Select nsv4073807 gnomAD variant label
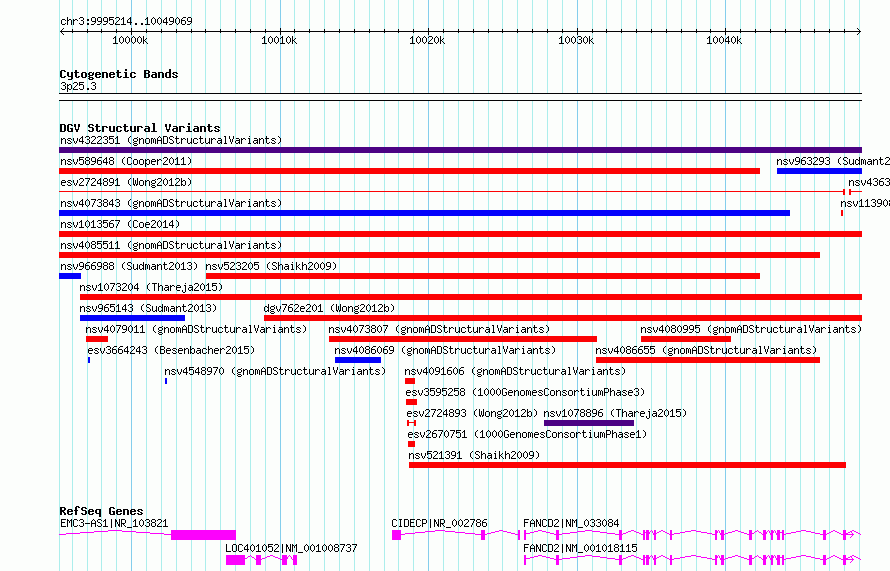Screen dimensions: 890x571 click(x=439, y=329)
